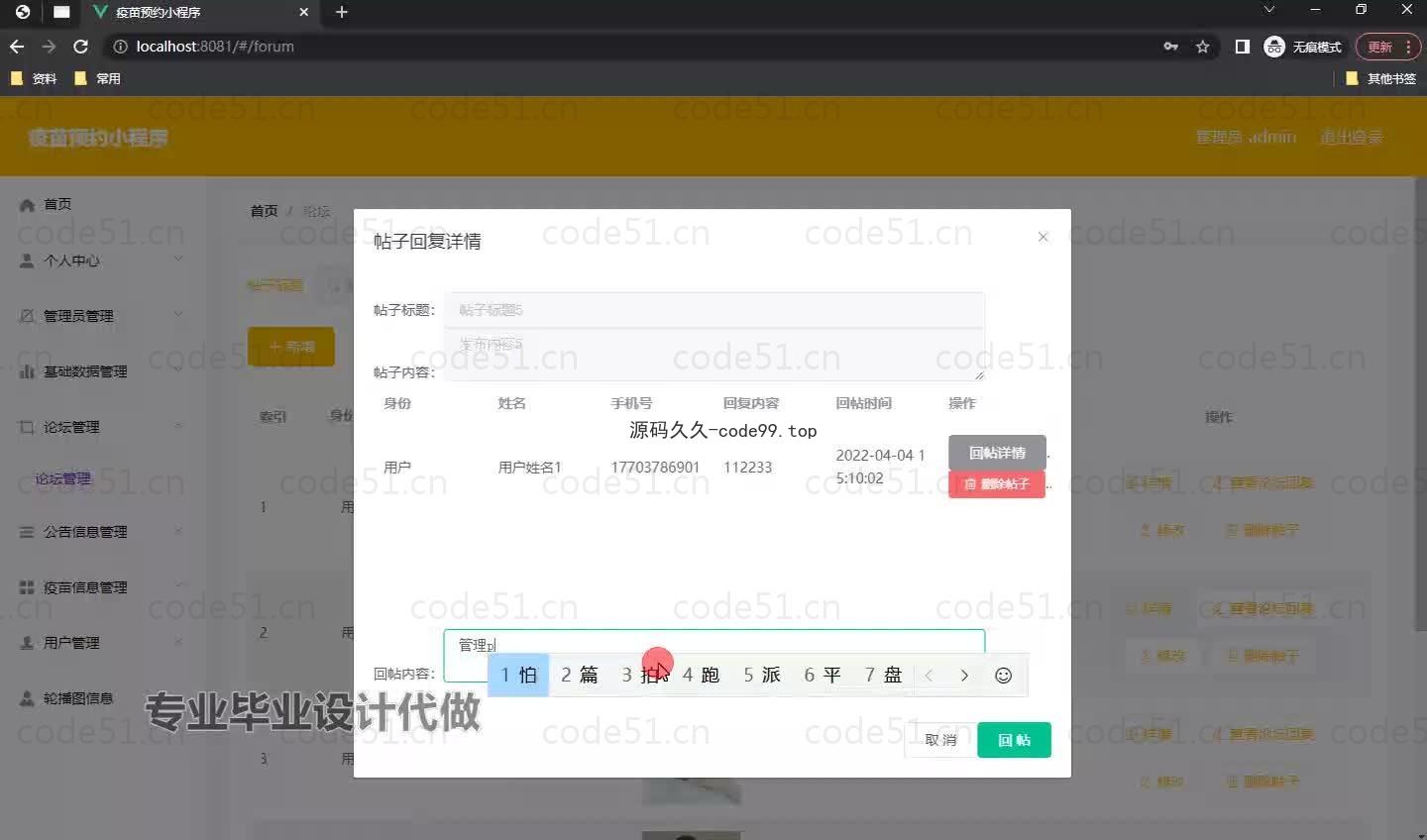Click phone number 17703786901
This screenshot has width=1427, height=840.
tap(655, 467)
